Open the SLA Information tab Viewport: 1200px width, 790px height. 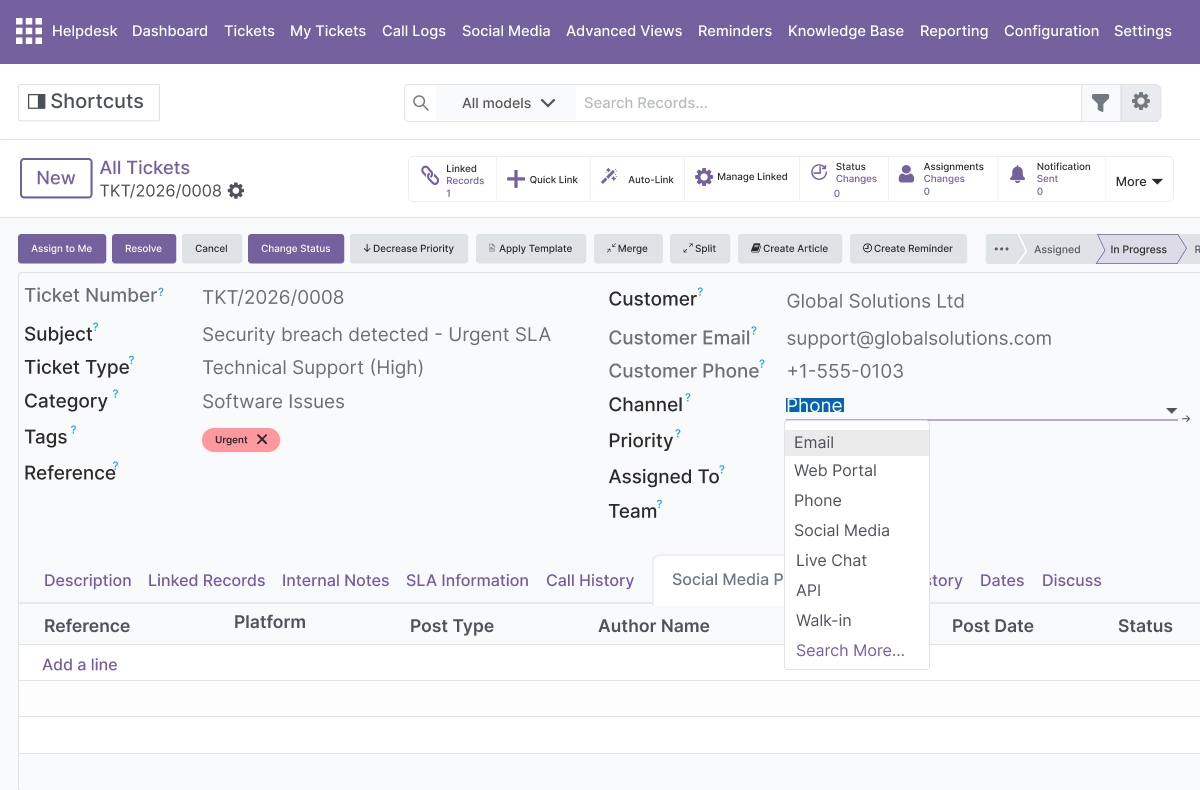click(467, 580)
